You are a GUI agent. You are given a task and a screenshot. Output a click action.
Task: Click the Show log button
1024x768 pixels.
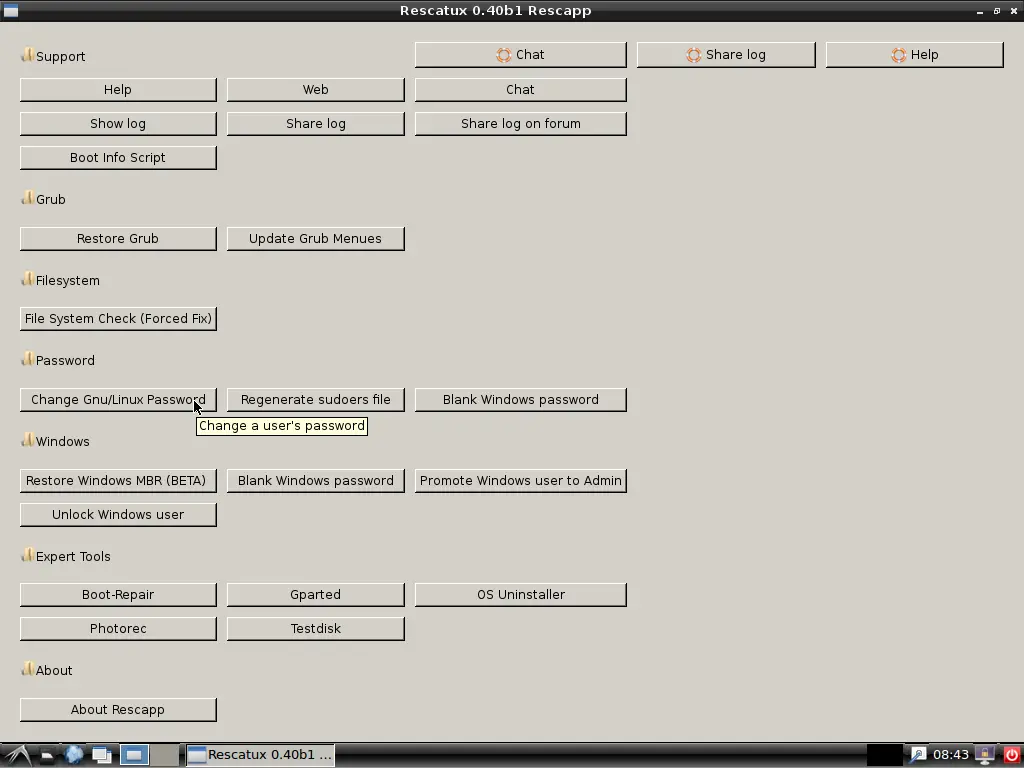[118, 123]
